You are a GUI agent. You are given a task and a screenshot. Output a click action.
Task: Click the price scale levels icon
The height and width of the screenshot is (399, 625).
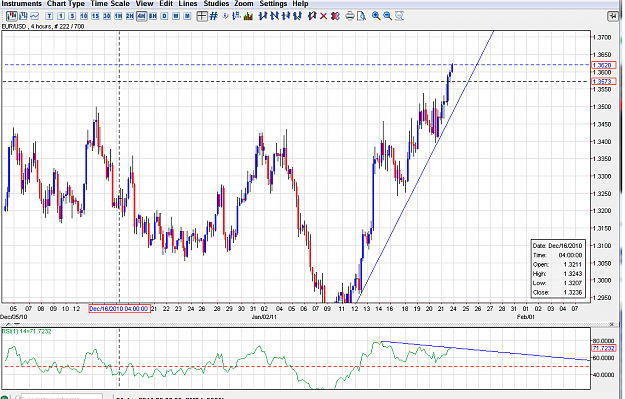(x=236, y=16)
